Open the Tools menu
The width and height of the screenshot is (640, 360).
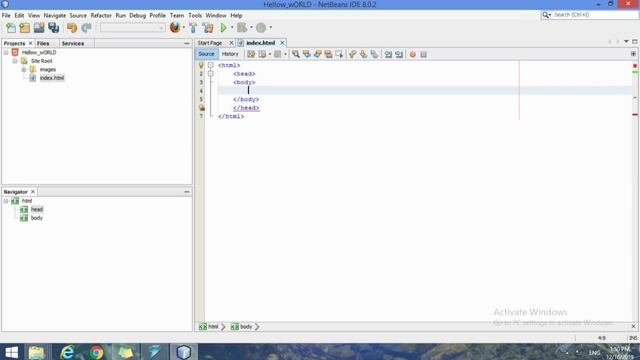click(195, 16)
